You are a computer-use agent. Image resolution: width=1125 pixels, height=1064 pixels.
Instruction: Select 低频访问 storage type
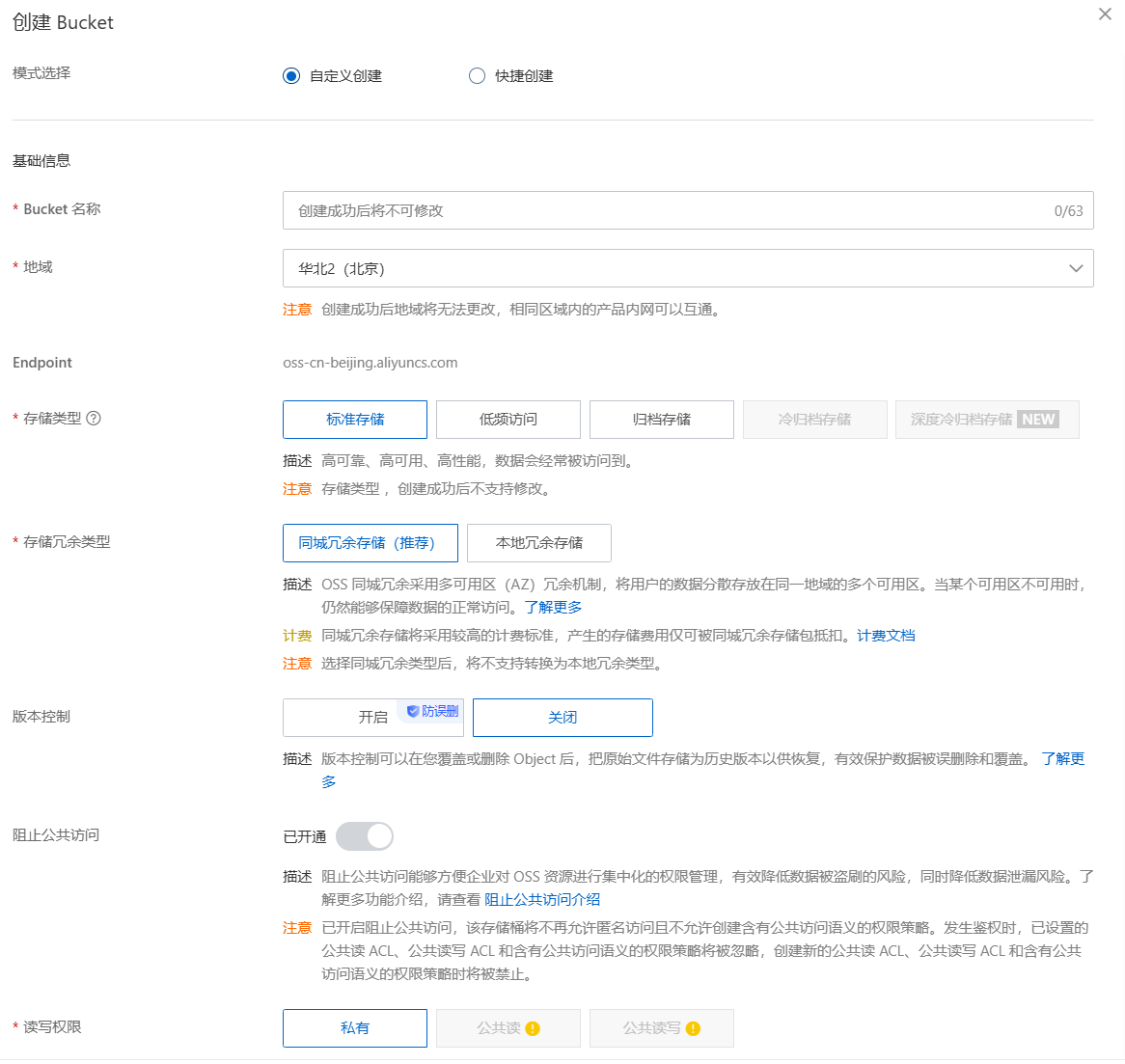point(508,420)
